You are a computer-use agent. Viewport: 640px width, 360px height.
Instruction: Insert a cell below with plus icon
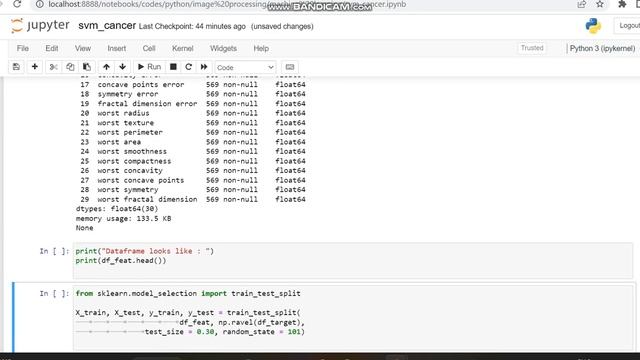(35, 67)
